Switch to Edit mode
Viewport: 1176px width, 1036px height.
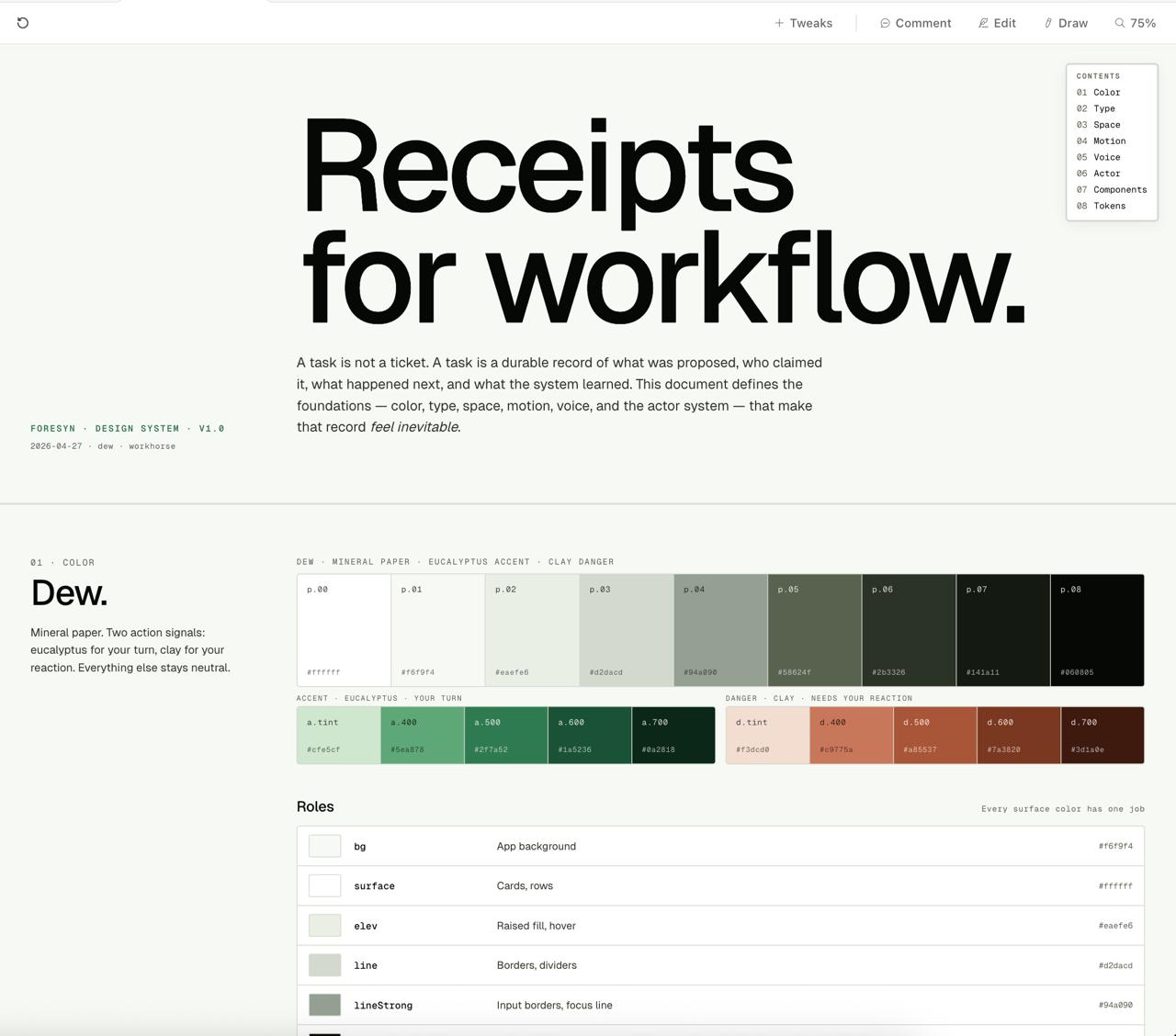[x=997, y=23]
